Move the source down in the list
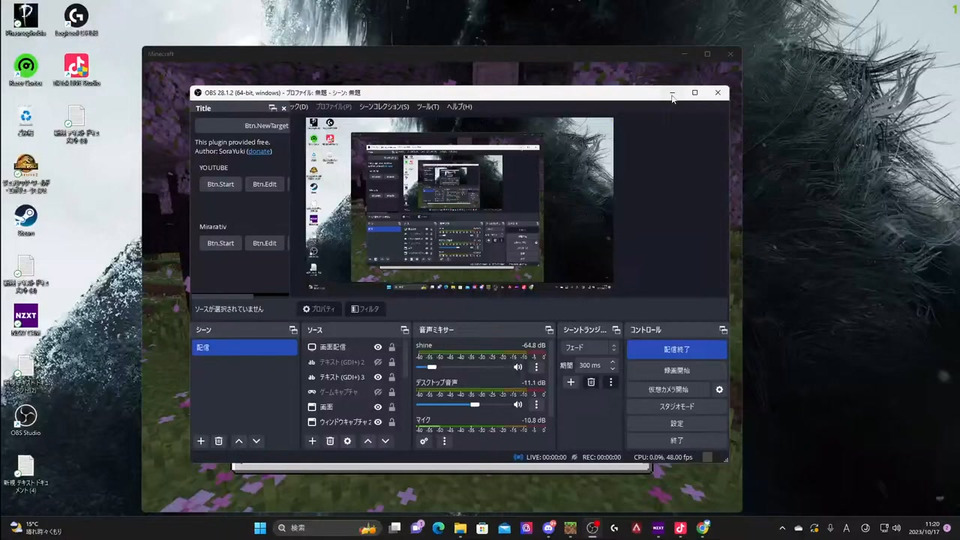The height and width of the screenshot is (540, 960). tap(386, 441)
